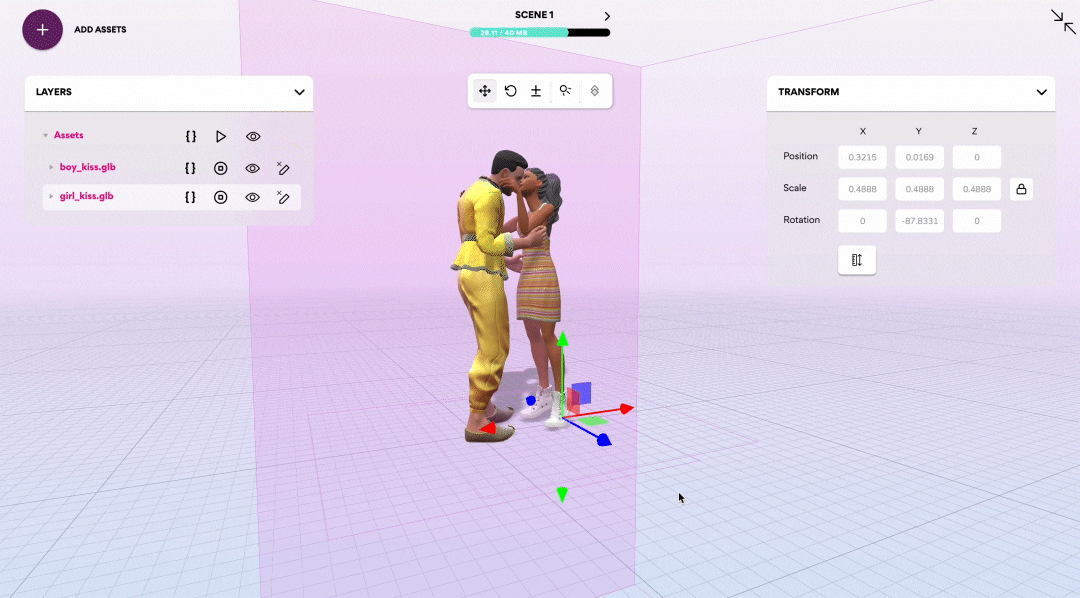Expand the girl_kiss.glb tree item
Image resolution: width=1080 pixels, height=598 pixels.
(51, 197)
